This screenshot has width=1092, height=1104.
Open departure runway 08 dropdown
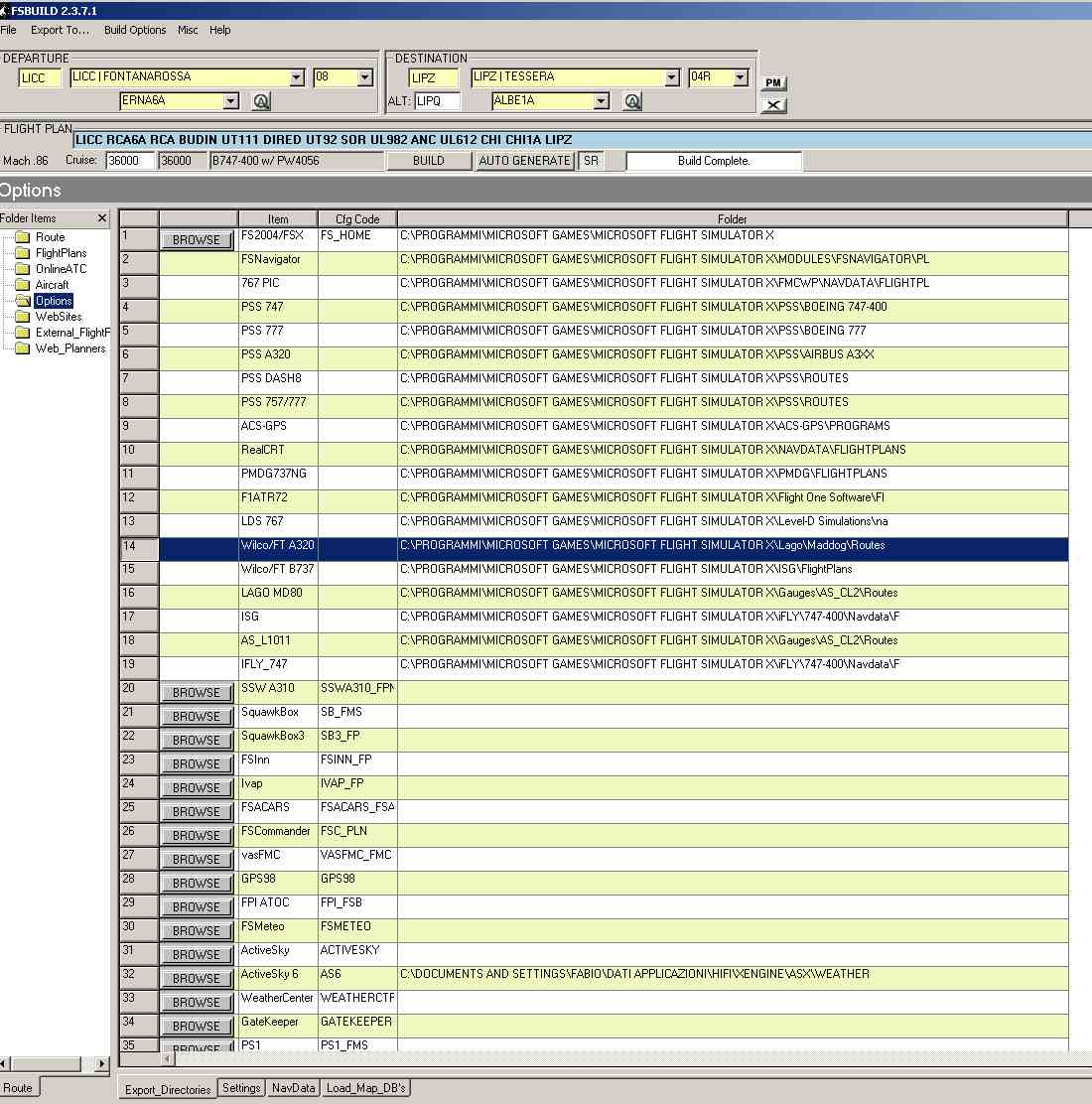pyautogui.click(x=364, y=77)
